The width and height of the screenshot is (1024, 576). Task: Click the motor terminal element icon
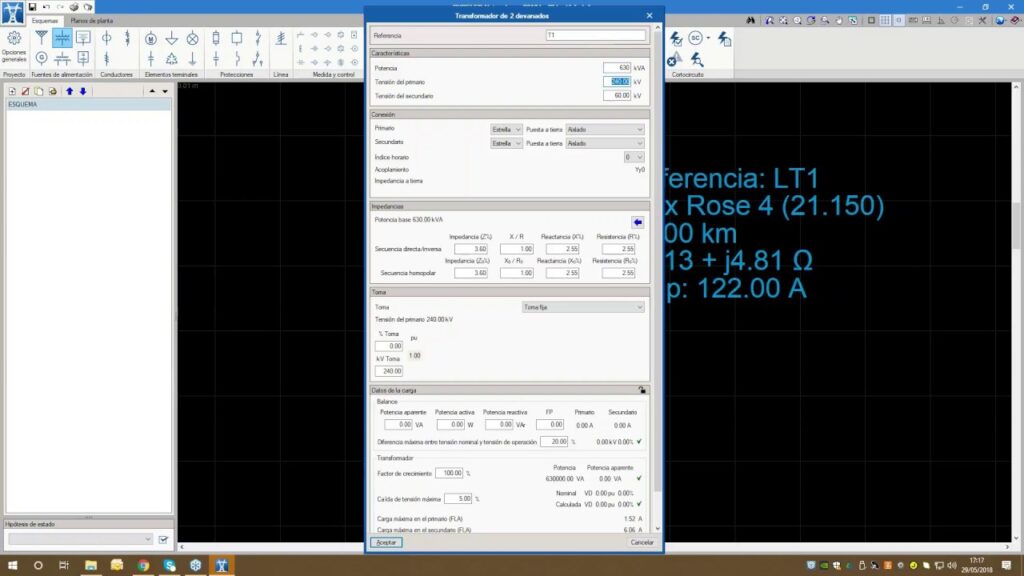point(151,39)
